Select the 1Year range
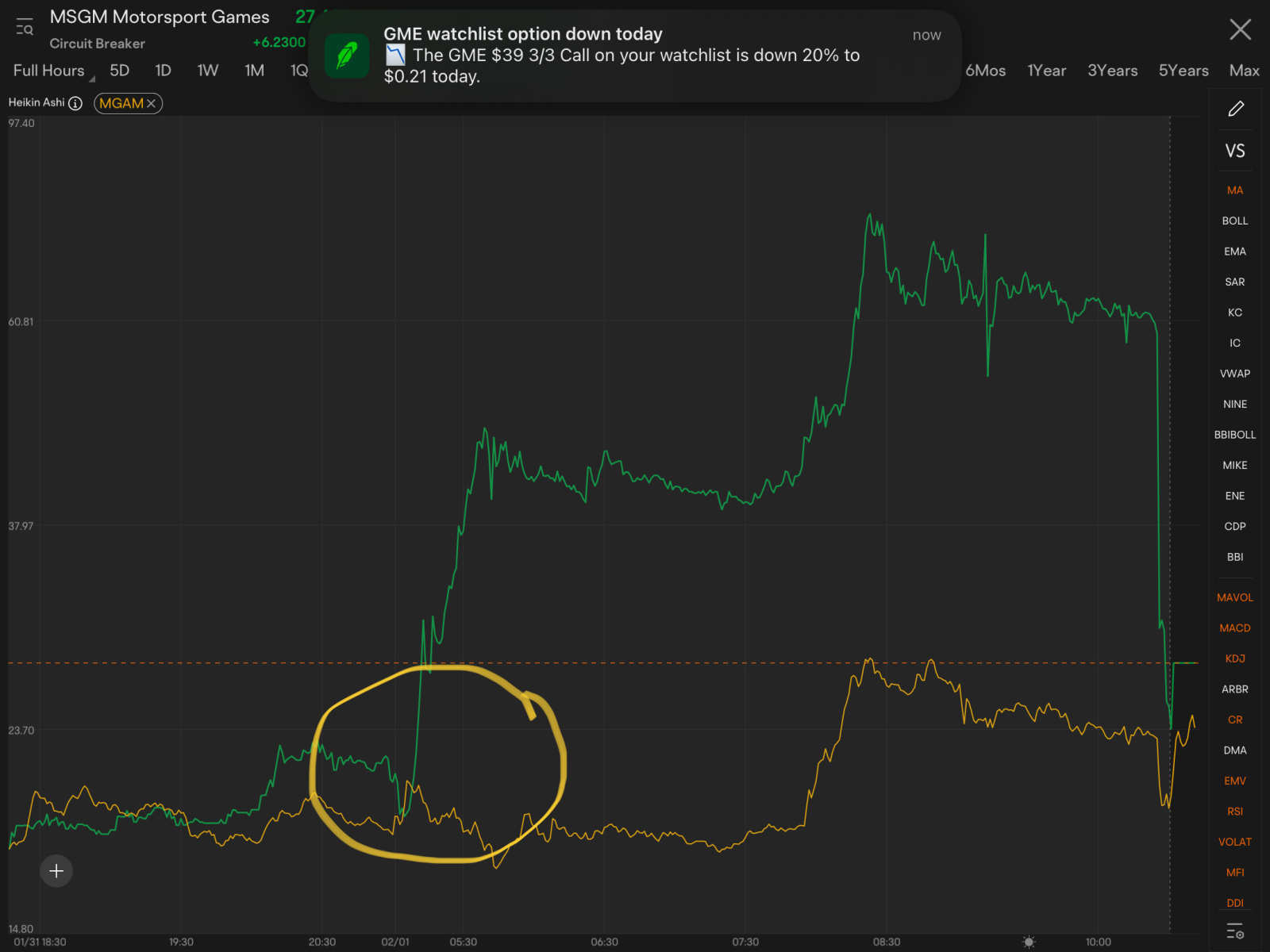 point(1046,71)
